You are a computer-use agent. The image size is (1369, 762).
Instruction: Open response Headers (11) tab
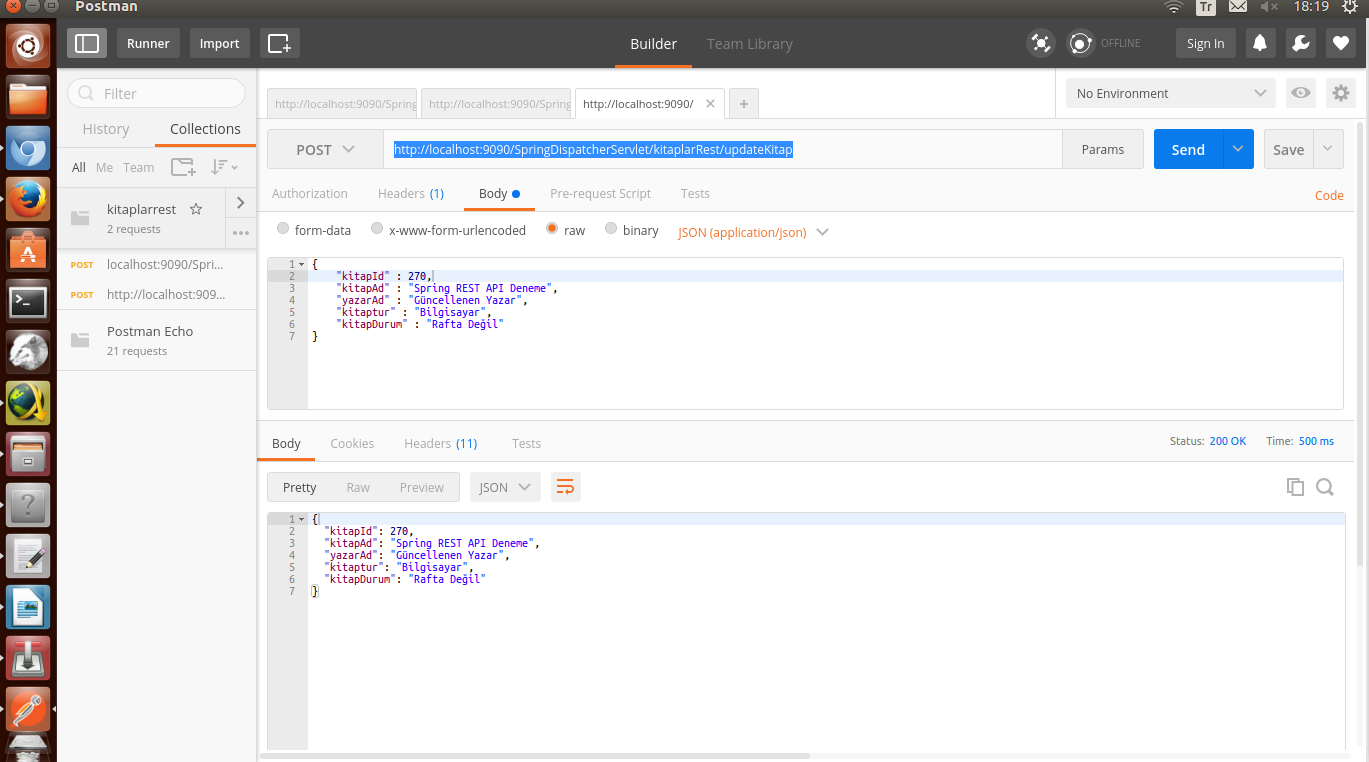pos(440,443)
